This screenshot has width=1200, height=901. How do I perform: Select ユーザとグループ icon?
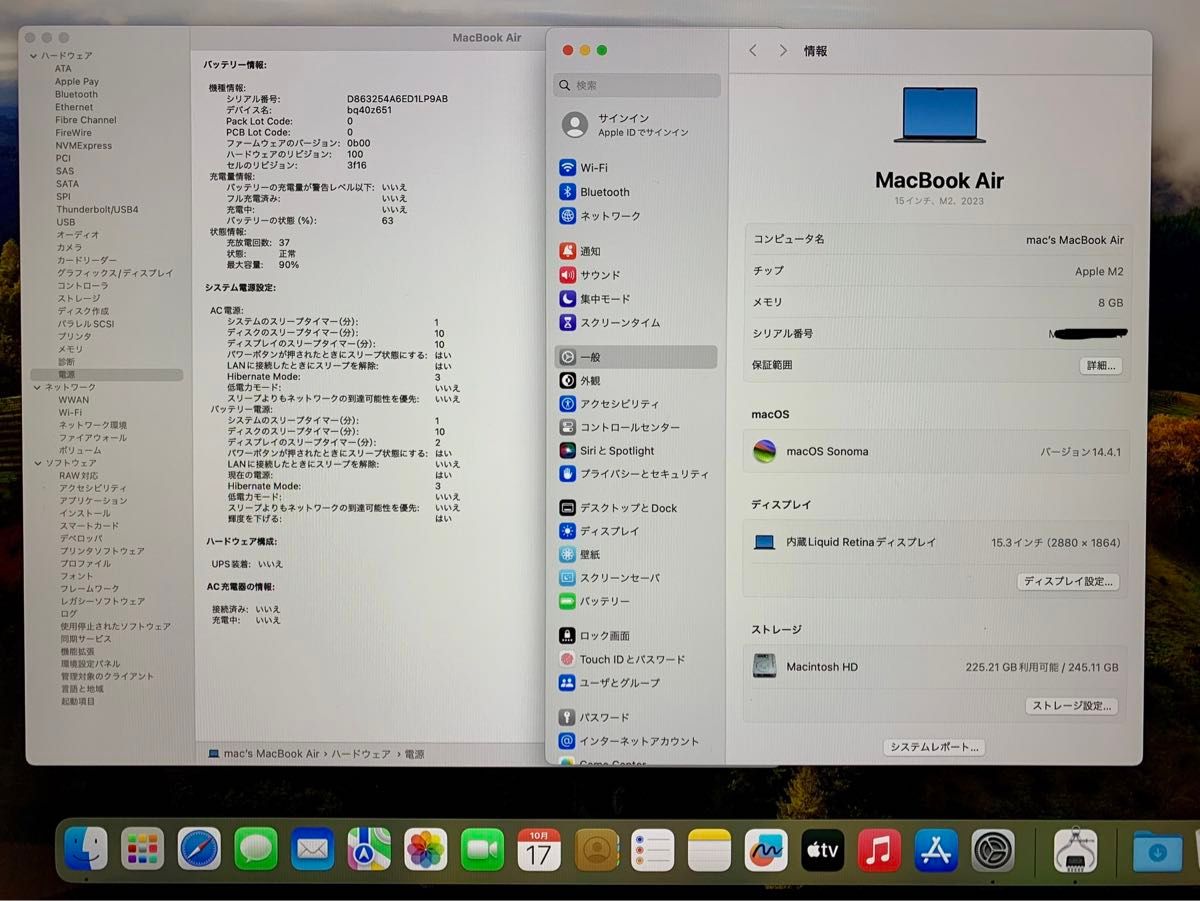[567, 683]
